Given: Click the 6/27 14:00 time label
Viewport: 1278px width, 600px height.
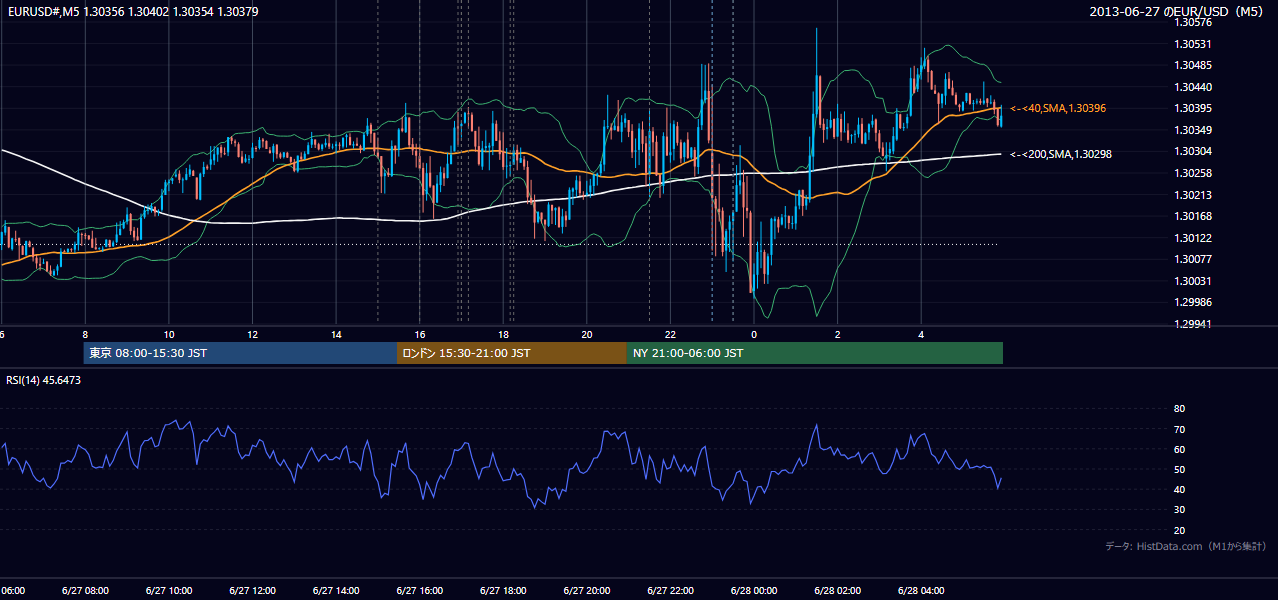Looking at the screenshot, I should tap(336, 591).
